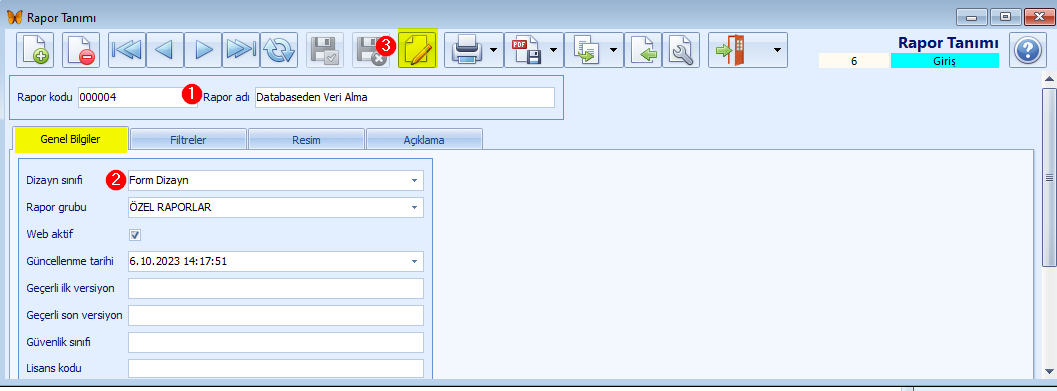Click the import page arrow icon
The width and height of the screenshot is (1057, 391).
pos(642,50)
